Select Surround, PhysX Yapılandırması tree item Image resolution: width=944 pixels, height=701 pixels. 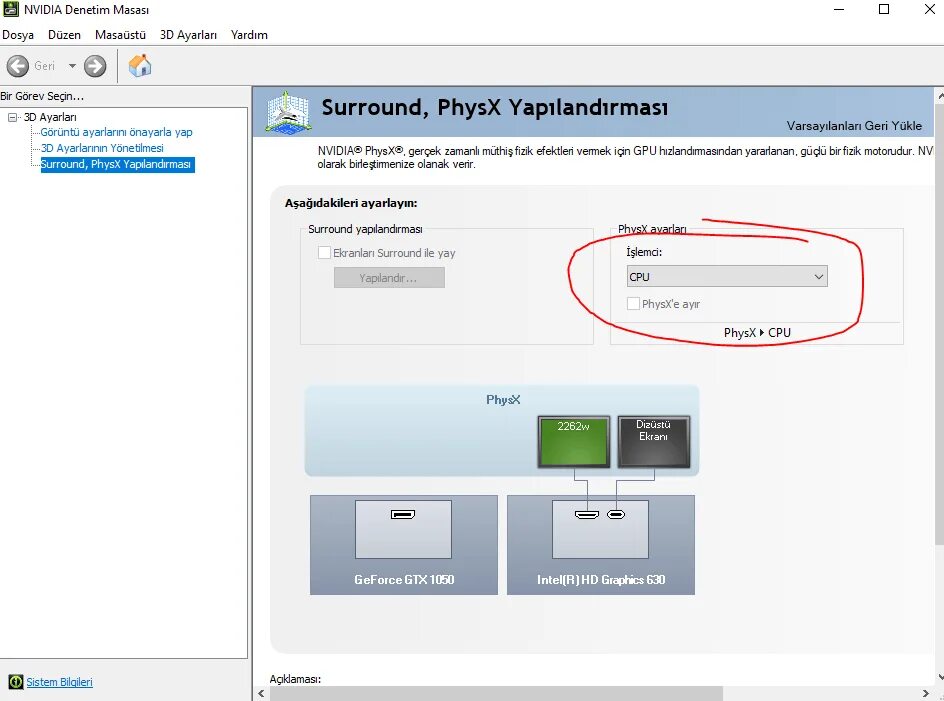[117, 164]
